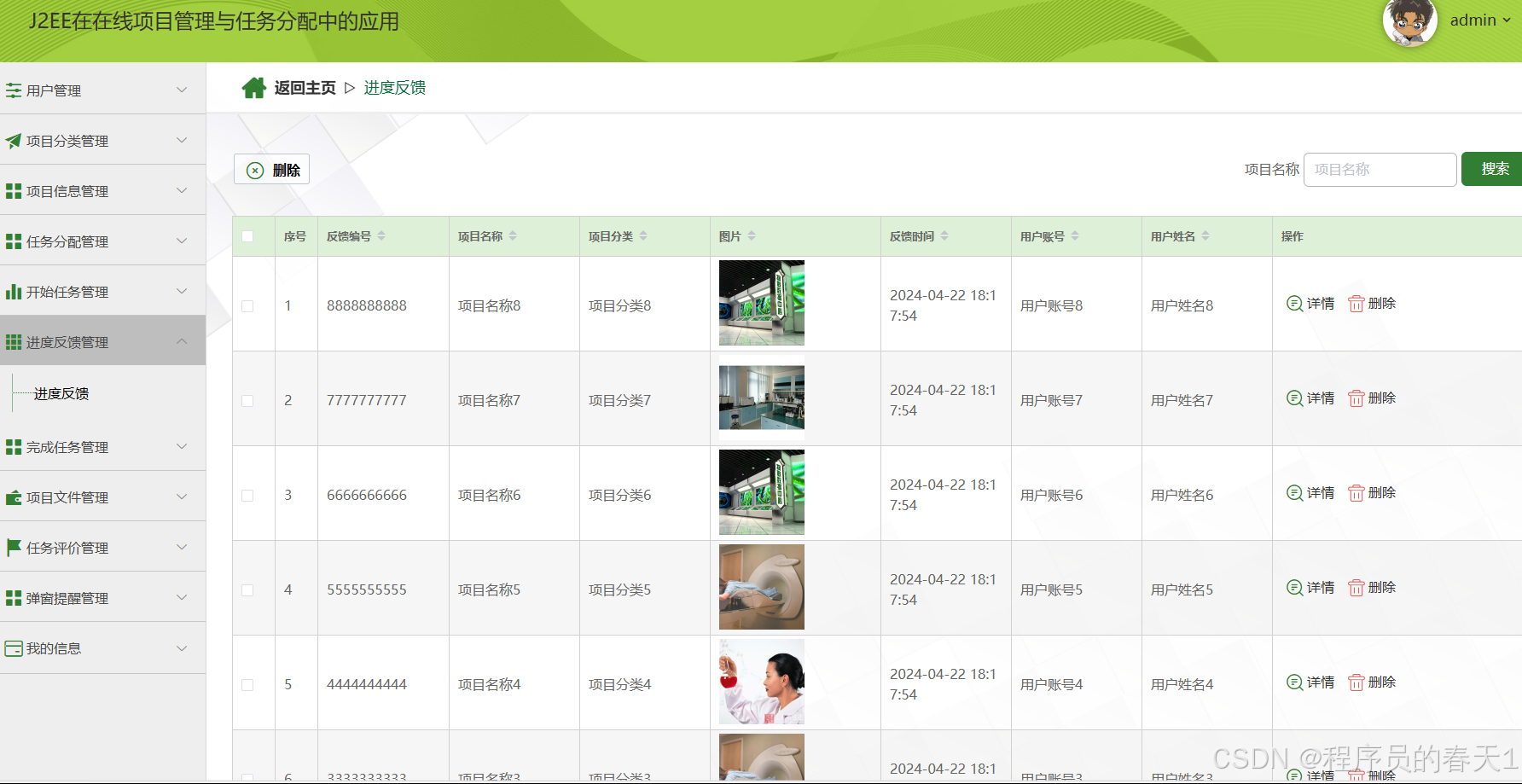Screen dimensions: 1522x784
Task: Click the 任务分配管理 grid icon
Action: 14,241
